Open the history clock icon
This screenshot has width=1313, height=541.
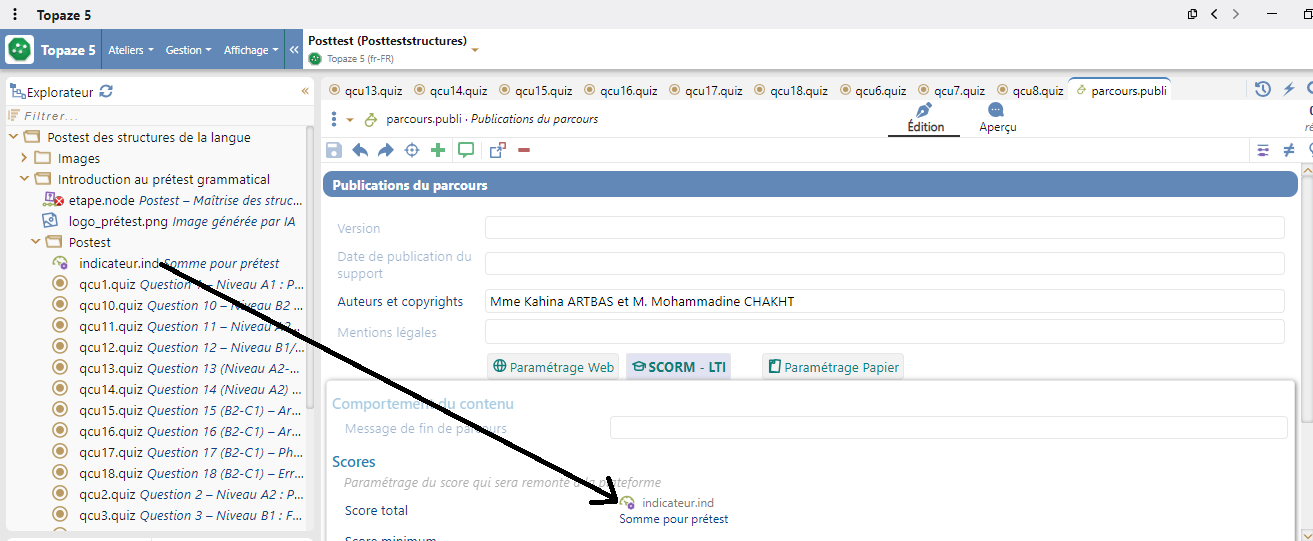click(x=1263, y=90)
